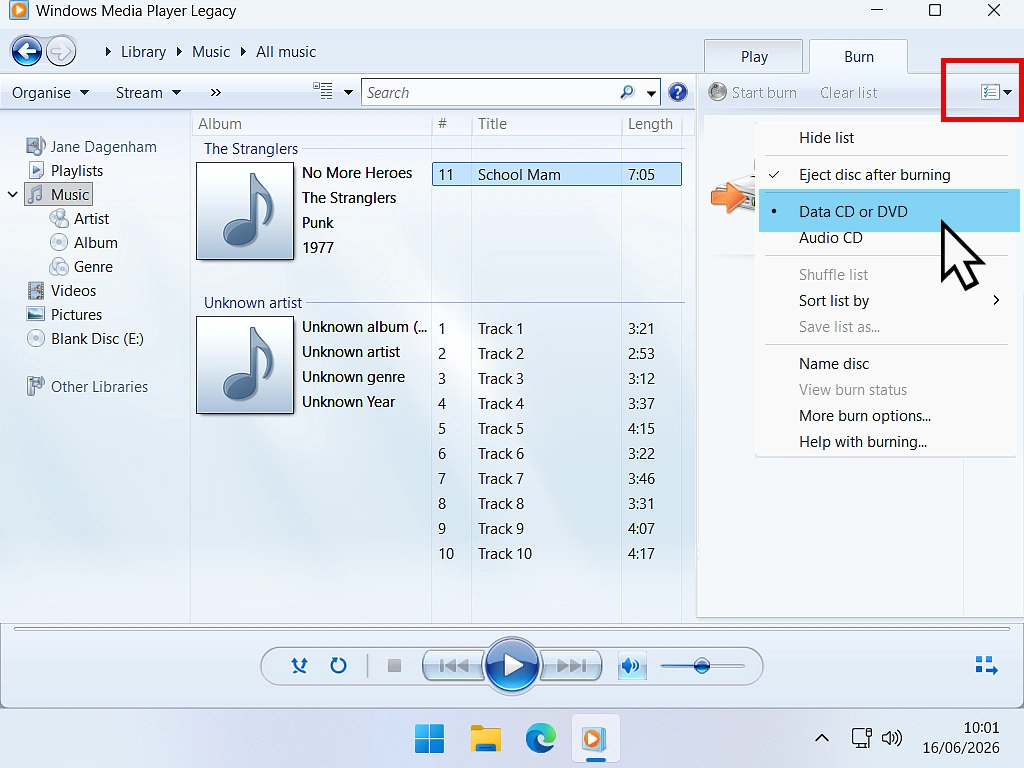The height and width of the screenshot is (768, 1024).
Task: Open the search options dropdown arrow
Action: 651,93
